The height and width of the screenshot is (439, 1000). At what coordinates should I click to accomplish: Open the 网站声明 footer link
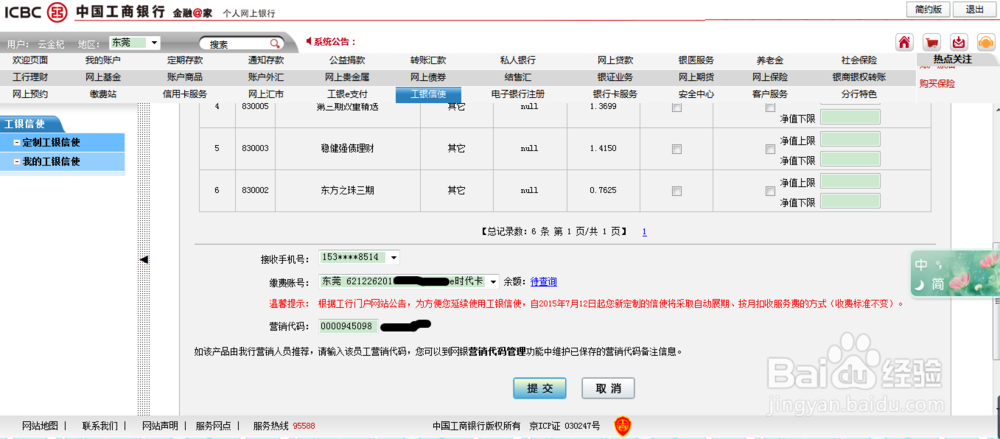[x=159, y=426]
